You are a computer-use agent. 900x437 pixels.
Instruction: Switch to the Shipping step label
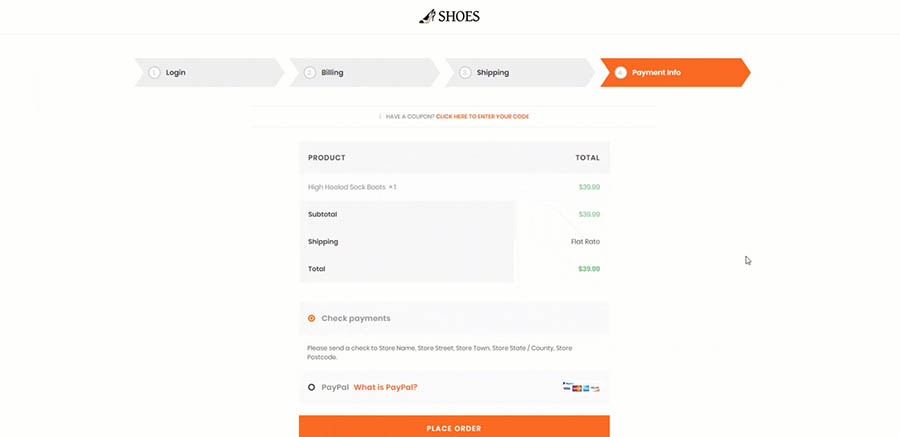tap(492, 73)
